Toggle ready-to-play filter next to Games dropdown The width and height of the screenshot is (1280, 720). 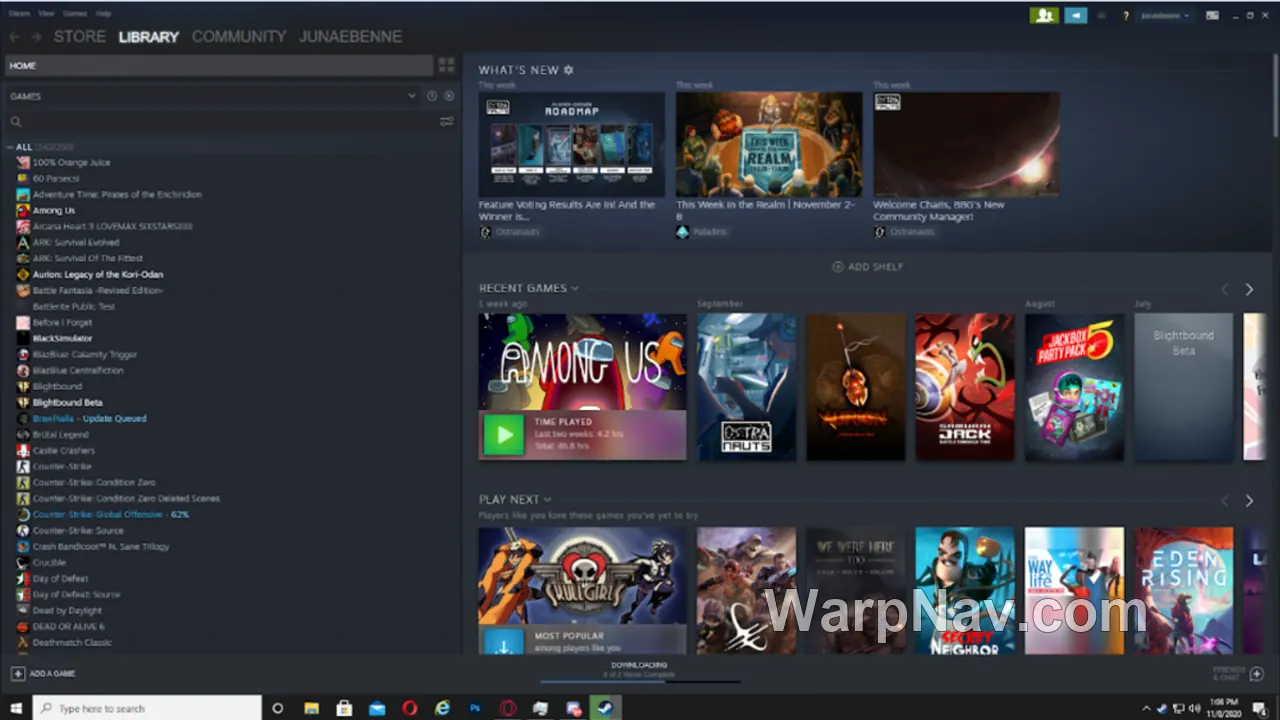[x=449, y=96]
